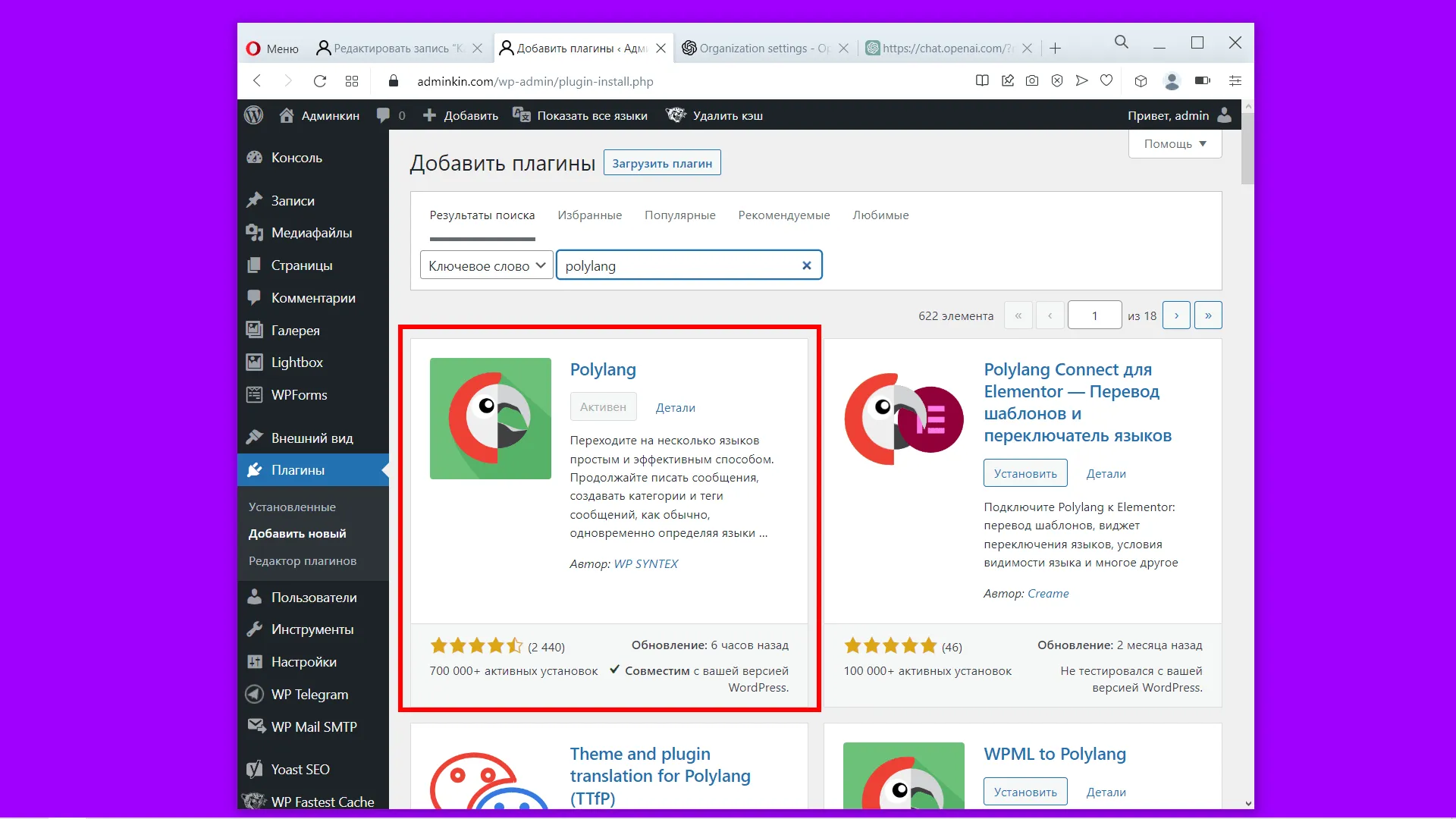This screenshot has width=1456, height=819.
Task: Open Медиафайлы in the sidebar
Action: 313,233
